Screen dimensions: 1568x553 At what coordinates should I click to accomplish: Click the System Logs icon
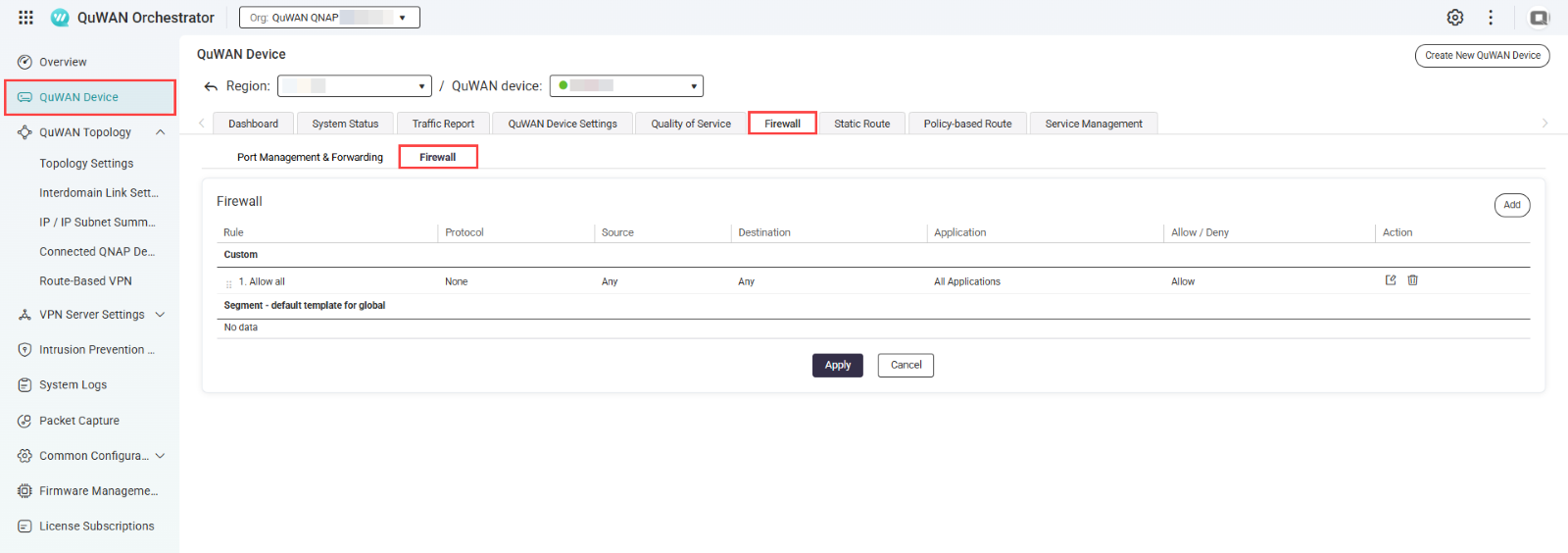click(x=24, y=385)
